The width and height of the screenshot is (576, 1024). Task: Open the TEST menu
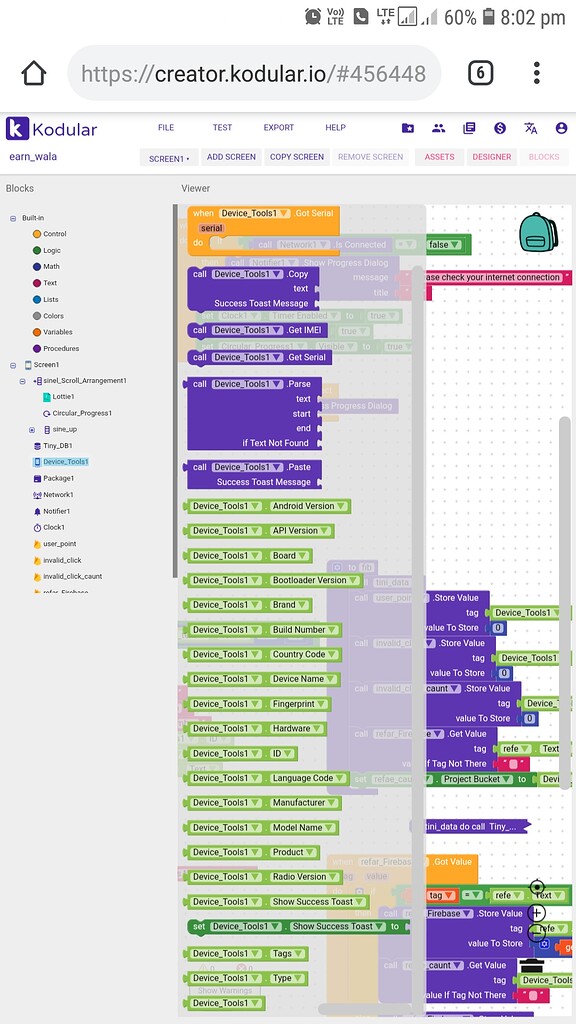pyautogui.click(x=222, y=127)
